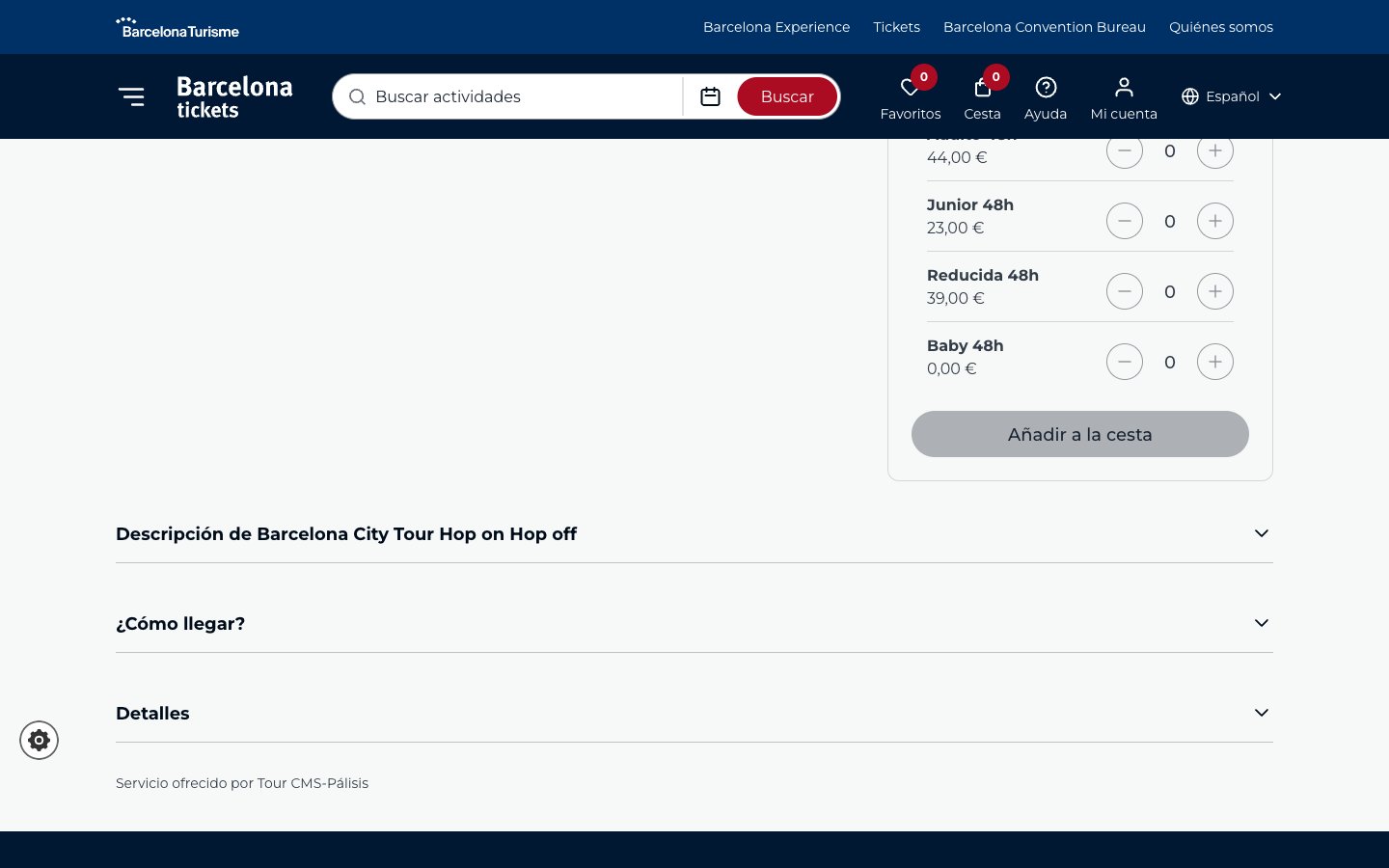Increase Junior 48h ticket quantity

[x=1214, y=221]
